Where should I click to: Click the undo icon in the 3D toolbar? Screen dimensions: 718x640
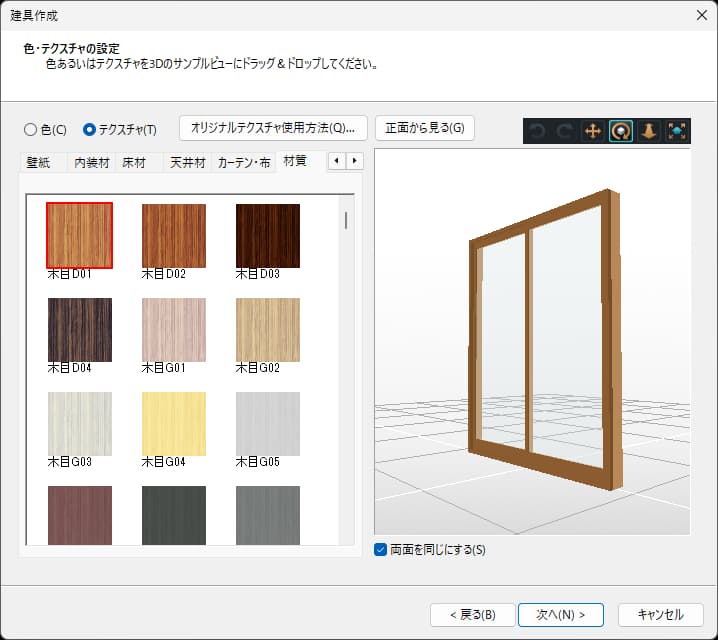click(x=537, y=131)
